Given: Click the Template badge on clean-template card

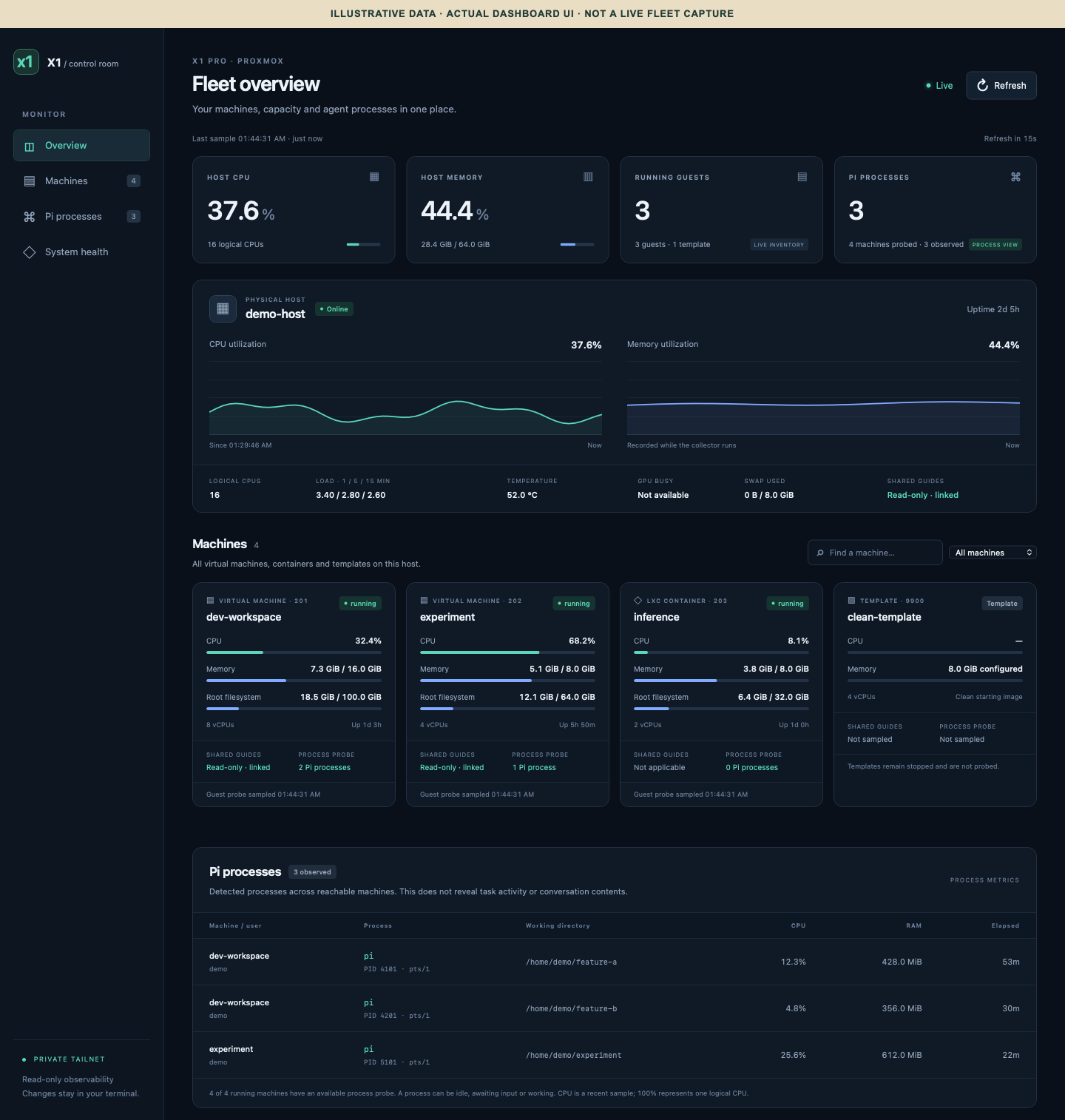Looking at the screenshot, I should tap(1002, 604).
